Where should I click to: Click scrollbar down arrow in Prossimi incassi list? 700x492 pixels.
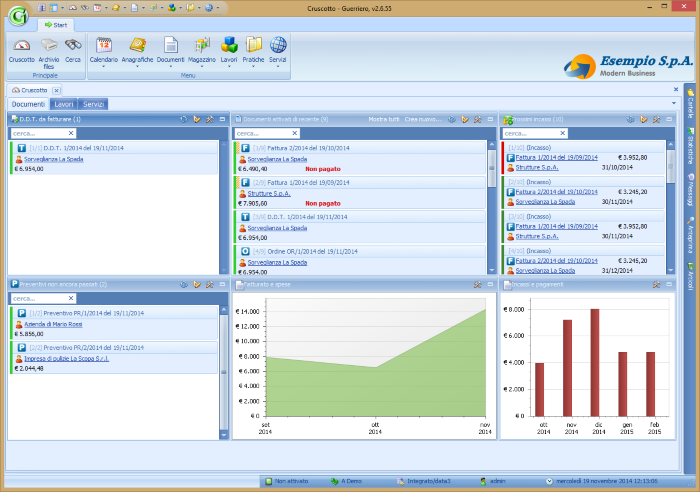[670, 271]
